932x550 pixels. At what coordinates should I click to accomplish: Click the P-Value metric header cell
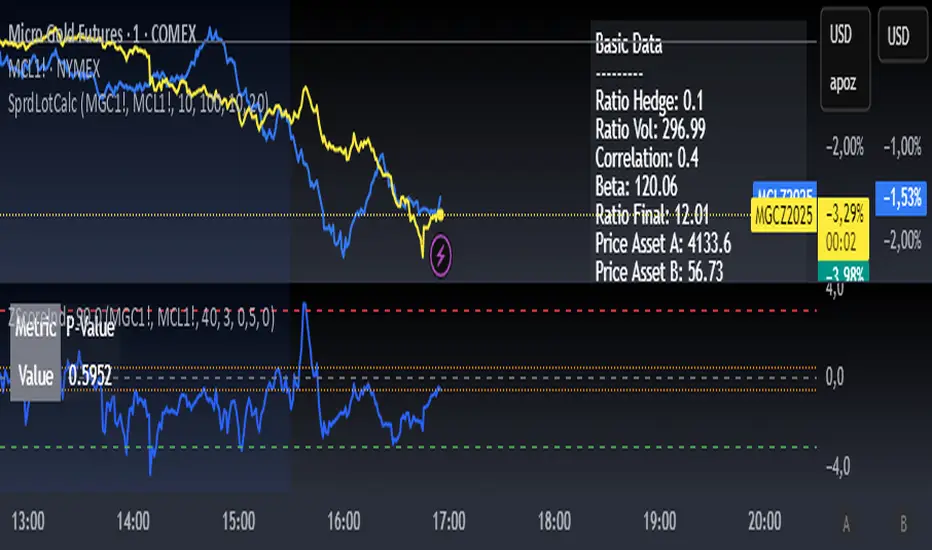tap(90, 328)
